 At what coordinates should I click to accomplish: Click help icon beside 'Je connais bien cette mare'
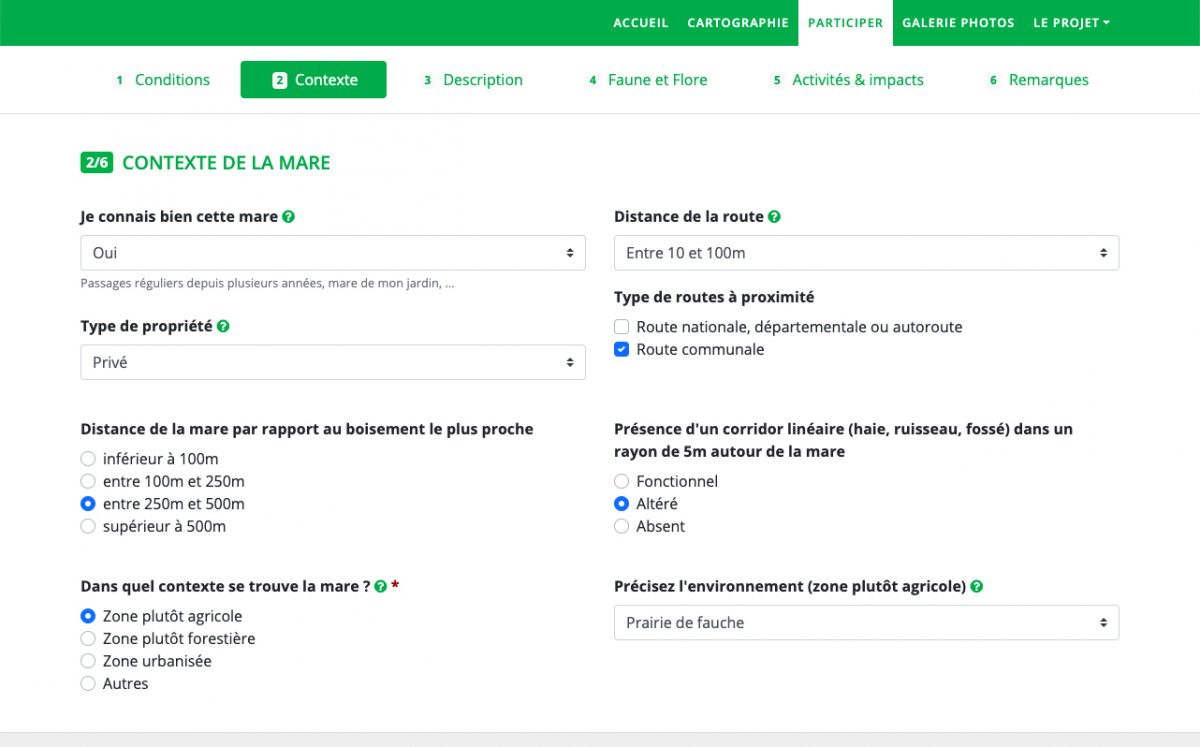tap(289, 216)
